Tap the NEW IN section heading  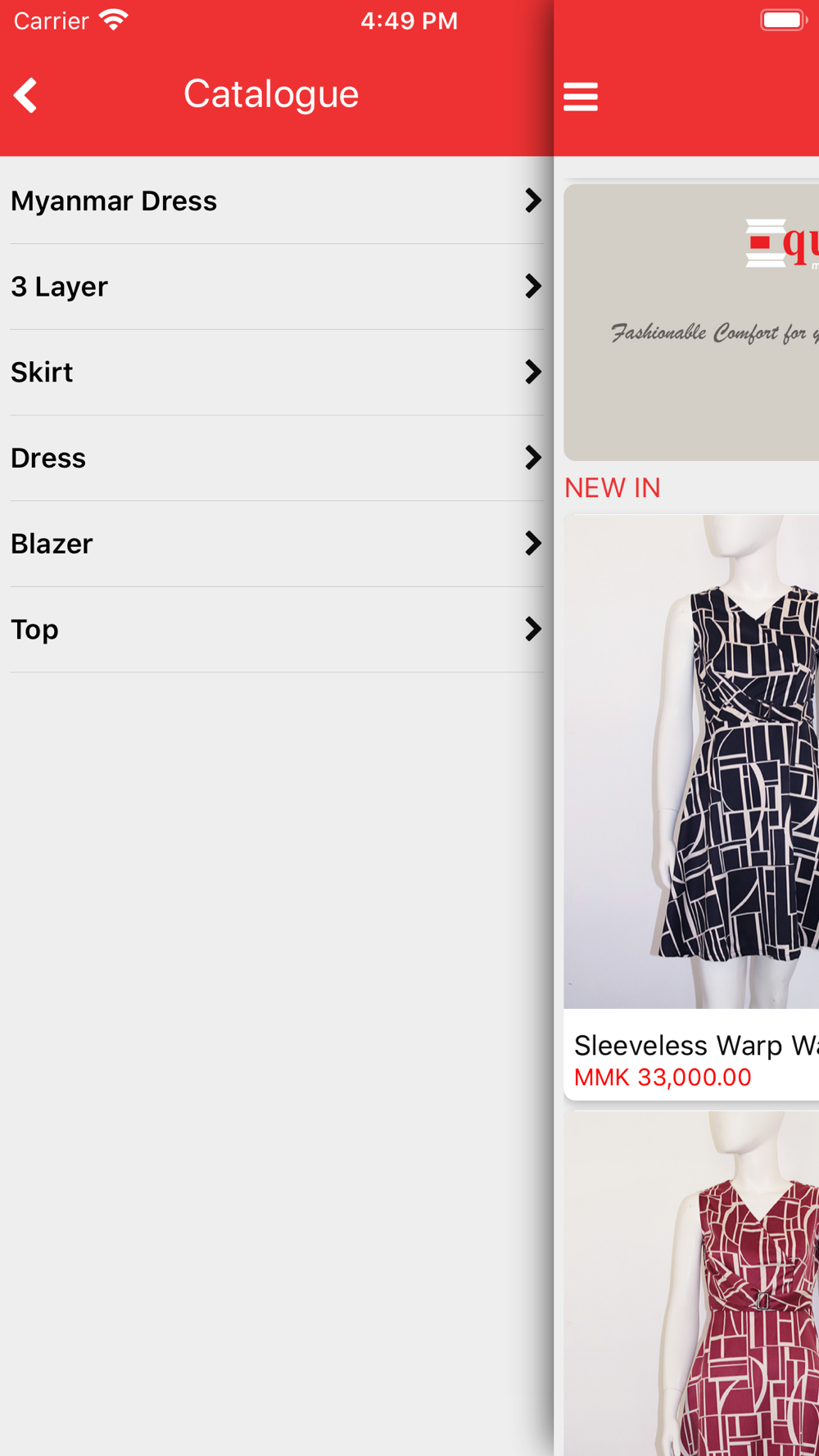click(613, 488)
